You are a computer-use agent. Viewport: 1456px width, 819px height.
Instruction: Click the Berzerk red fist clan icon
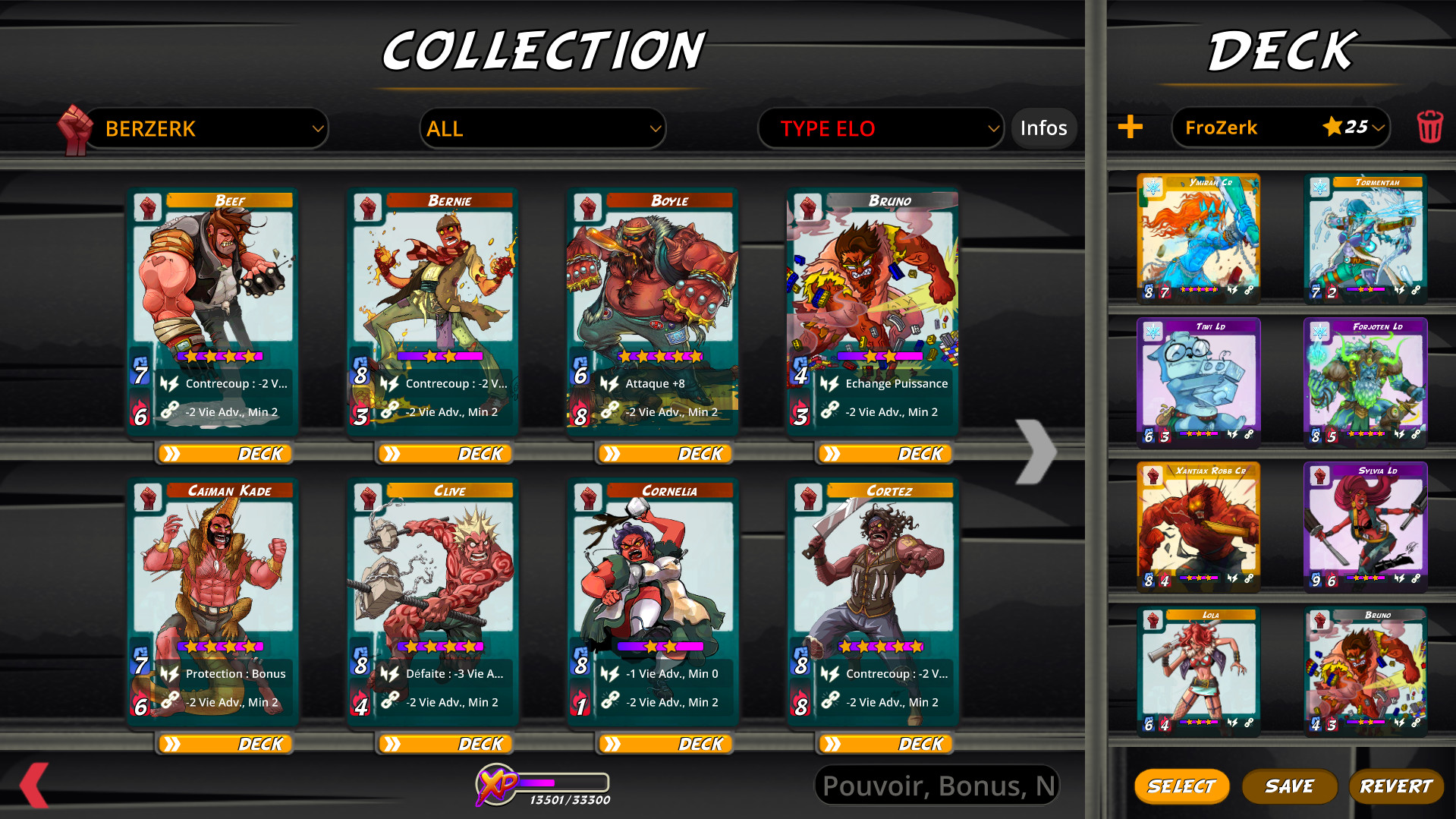[x=74, y=129]
